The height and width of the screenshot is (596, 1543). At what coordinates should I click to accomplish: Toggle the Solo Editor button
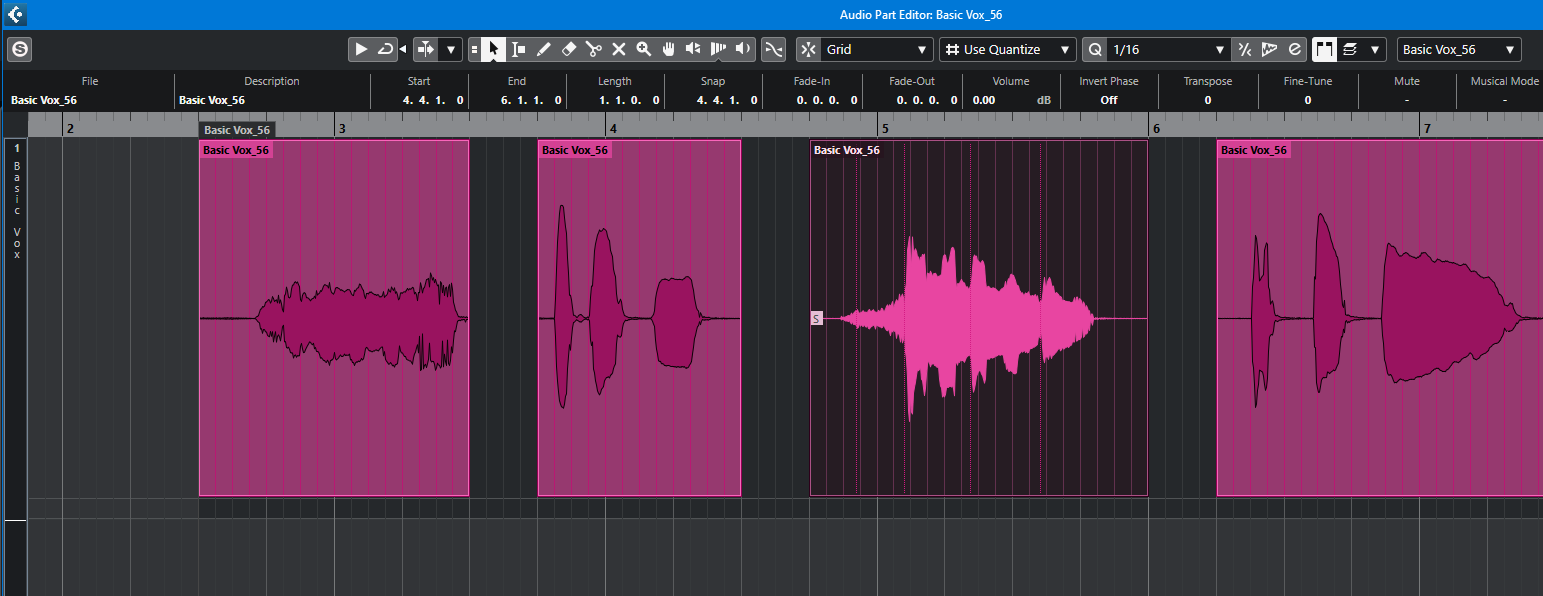tap(20, 49)
